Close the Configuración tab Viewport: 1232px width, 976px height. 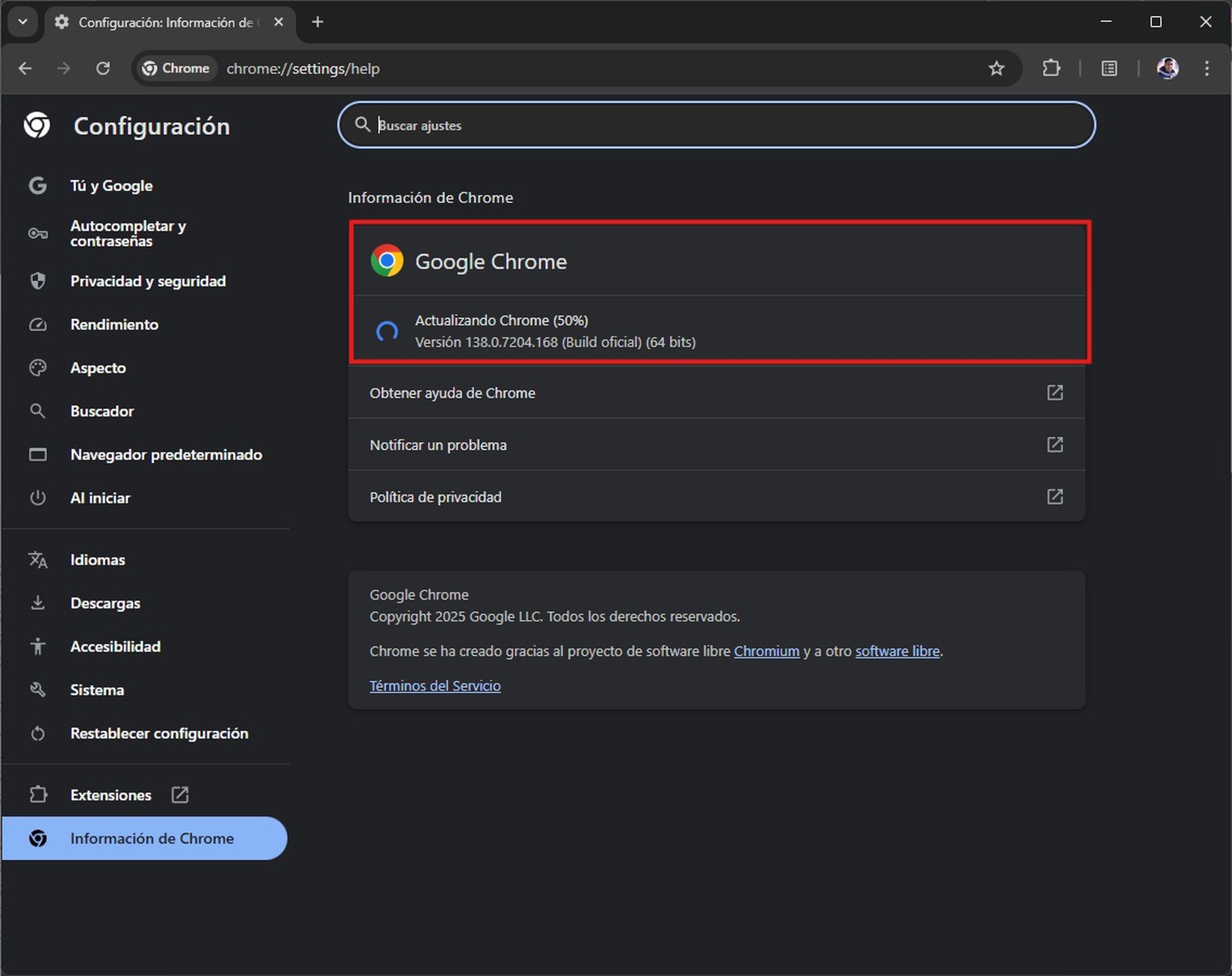tap(279, 22)
